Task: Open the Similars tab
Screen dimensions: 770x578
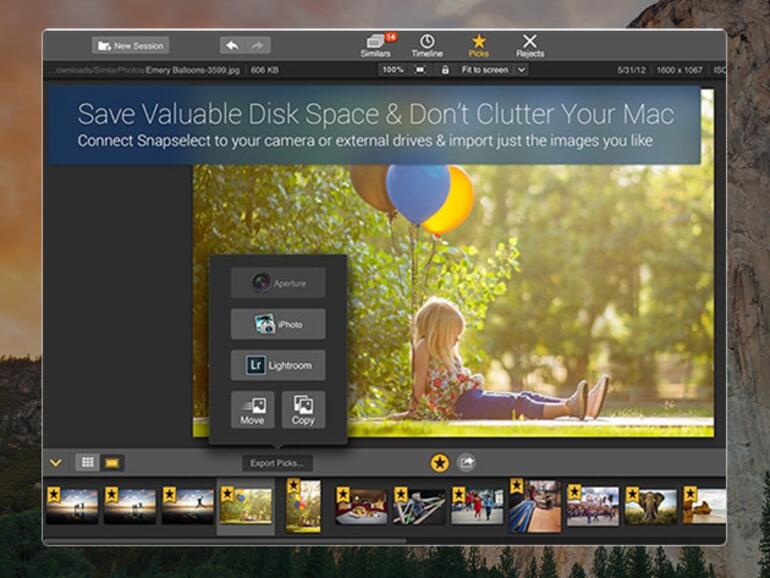Action: click(376, 46)
